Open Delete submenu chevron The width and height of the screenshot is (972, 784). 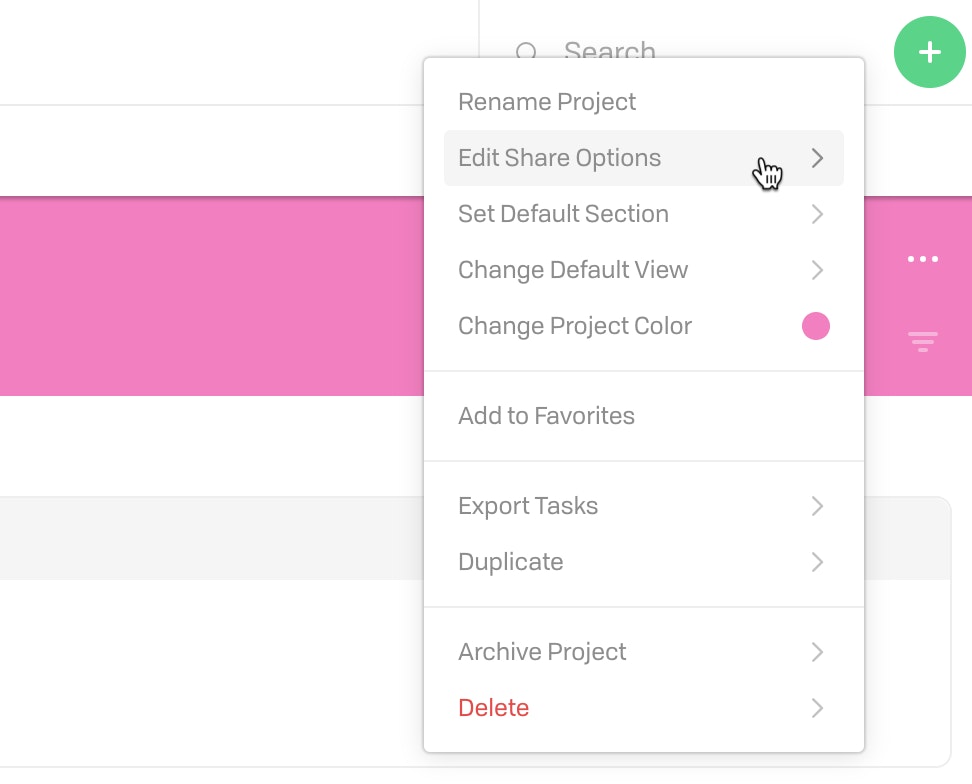coord(817,708)
